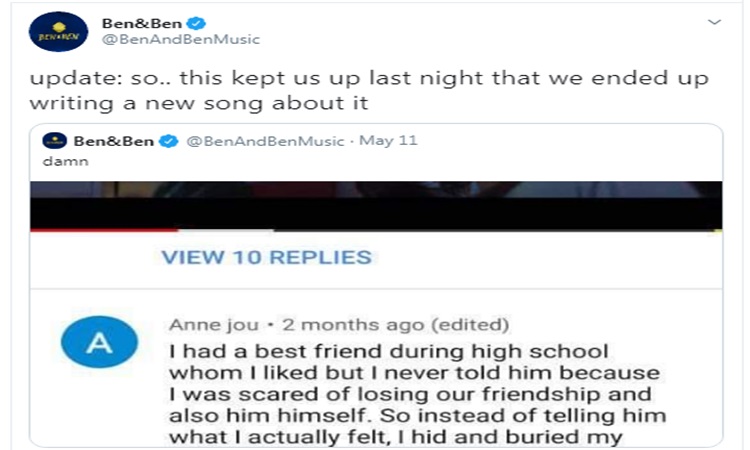Click the small Ben&Ben avatar in the quoted tweet

click(54, 140)
